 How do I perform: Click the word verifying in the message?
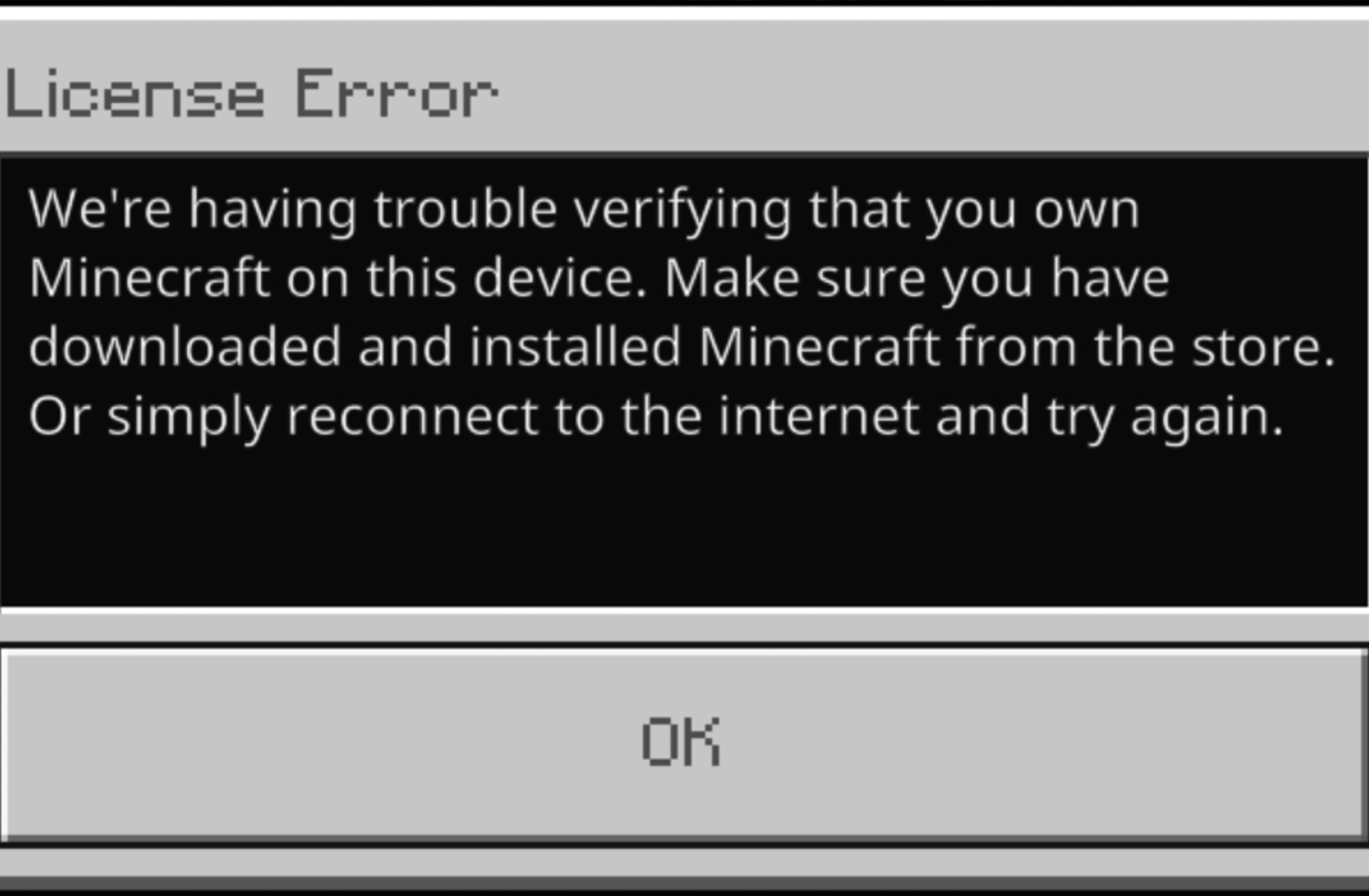tap(683, 211)
